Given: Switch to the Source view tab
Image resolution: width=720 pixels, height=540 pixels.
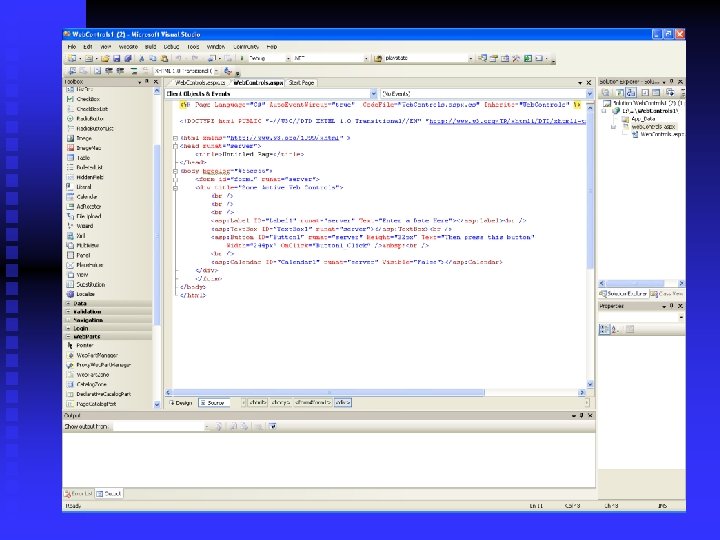Looking at the screenshot, I should click(x=213, y=403).
